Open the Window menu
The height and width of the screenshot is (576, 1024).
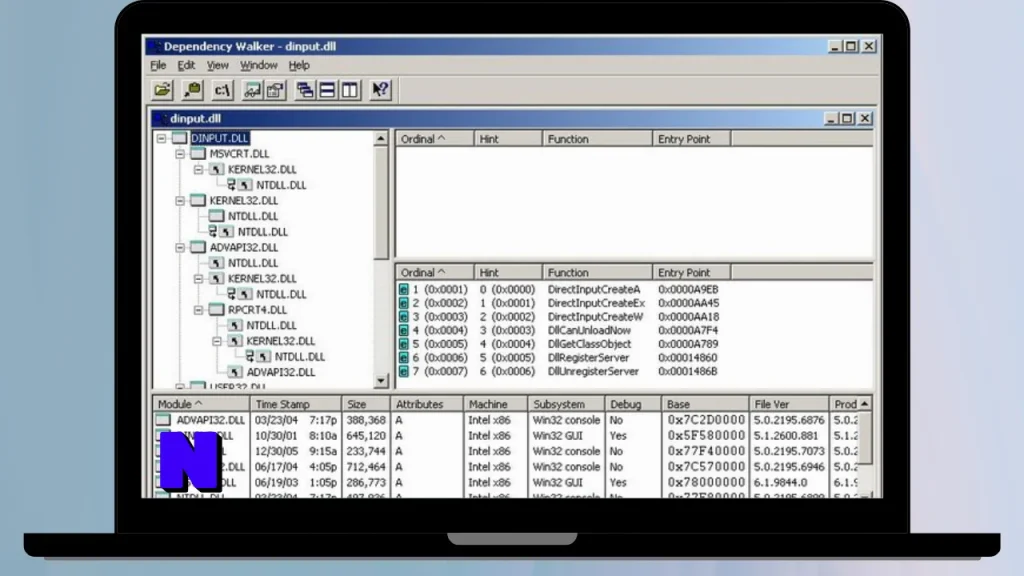pos(259,65)
